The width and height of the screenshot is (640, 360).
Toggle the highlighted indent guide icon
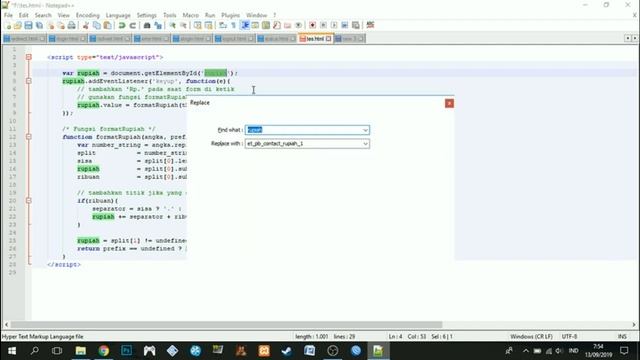coord(245,25)
